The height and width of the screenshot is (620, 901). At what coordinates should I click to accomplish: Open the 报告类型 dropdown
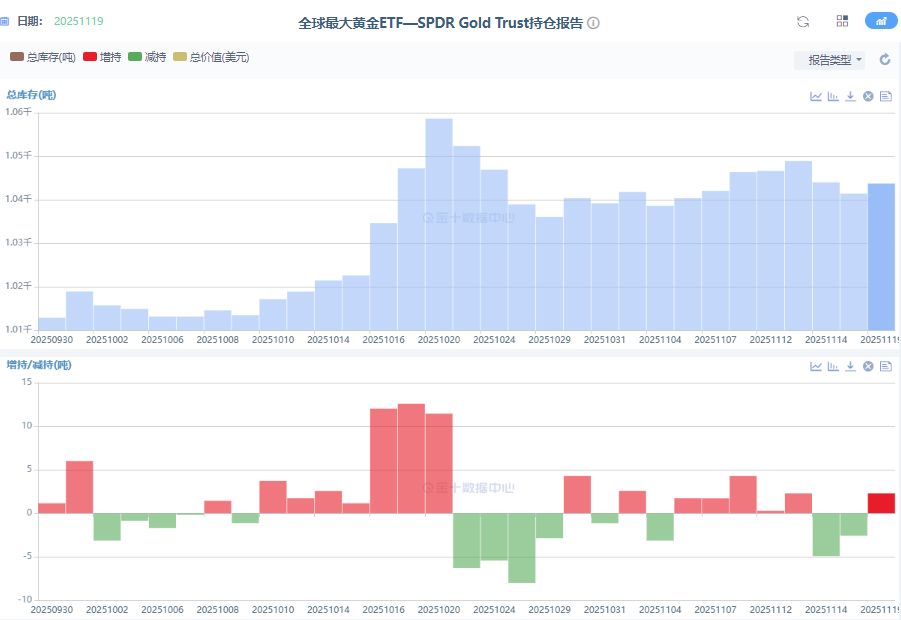tap(830, 60)
